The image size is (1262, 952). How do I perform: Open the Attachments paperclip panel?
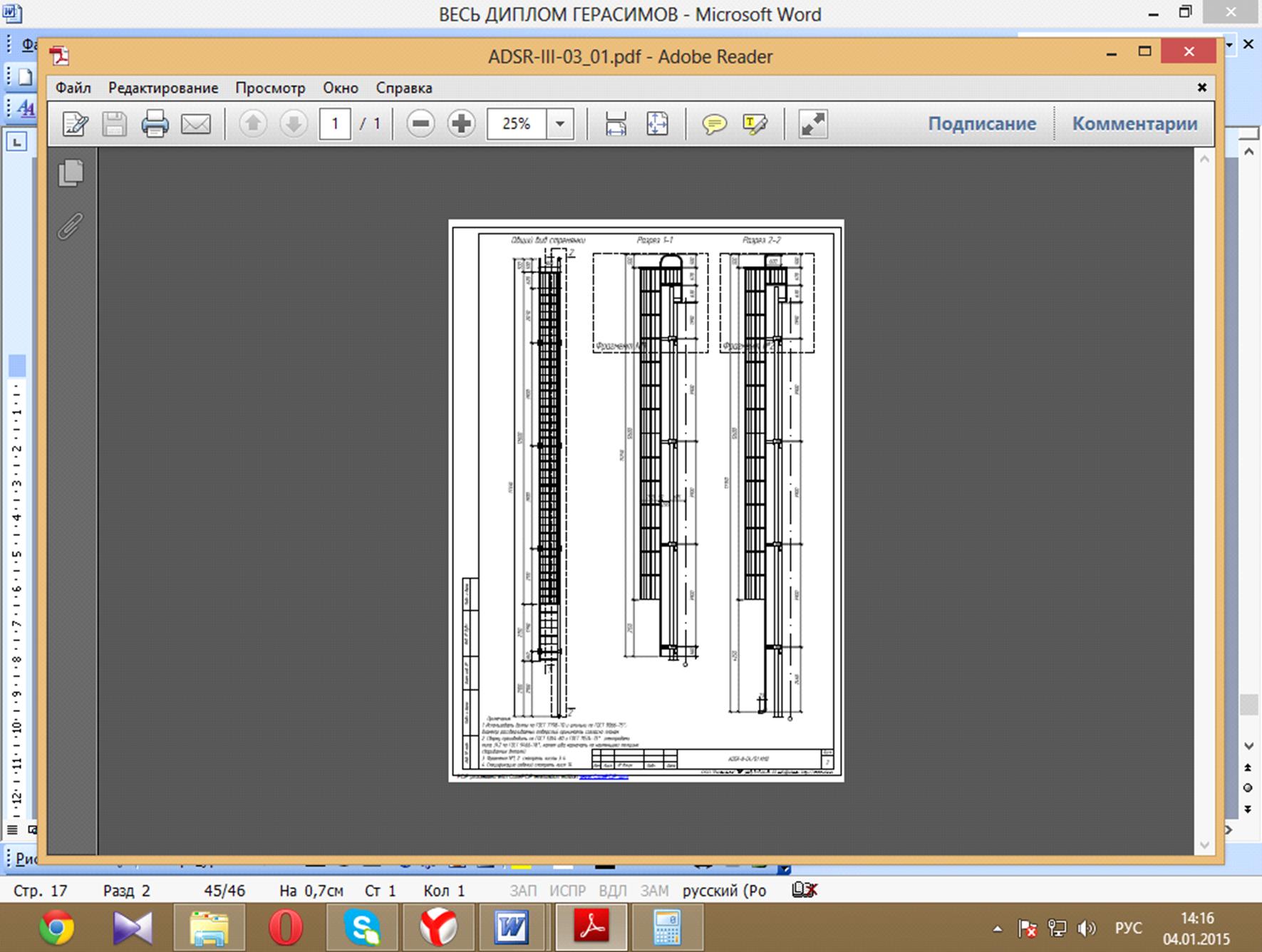(x=71, y=227)
